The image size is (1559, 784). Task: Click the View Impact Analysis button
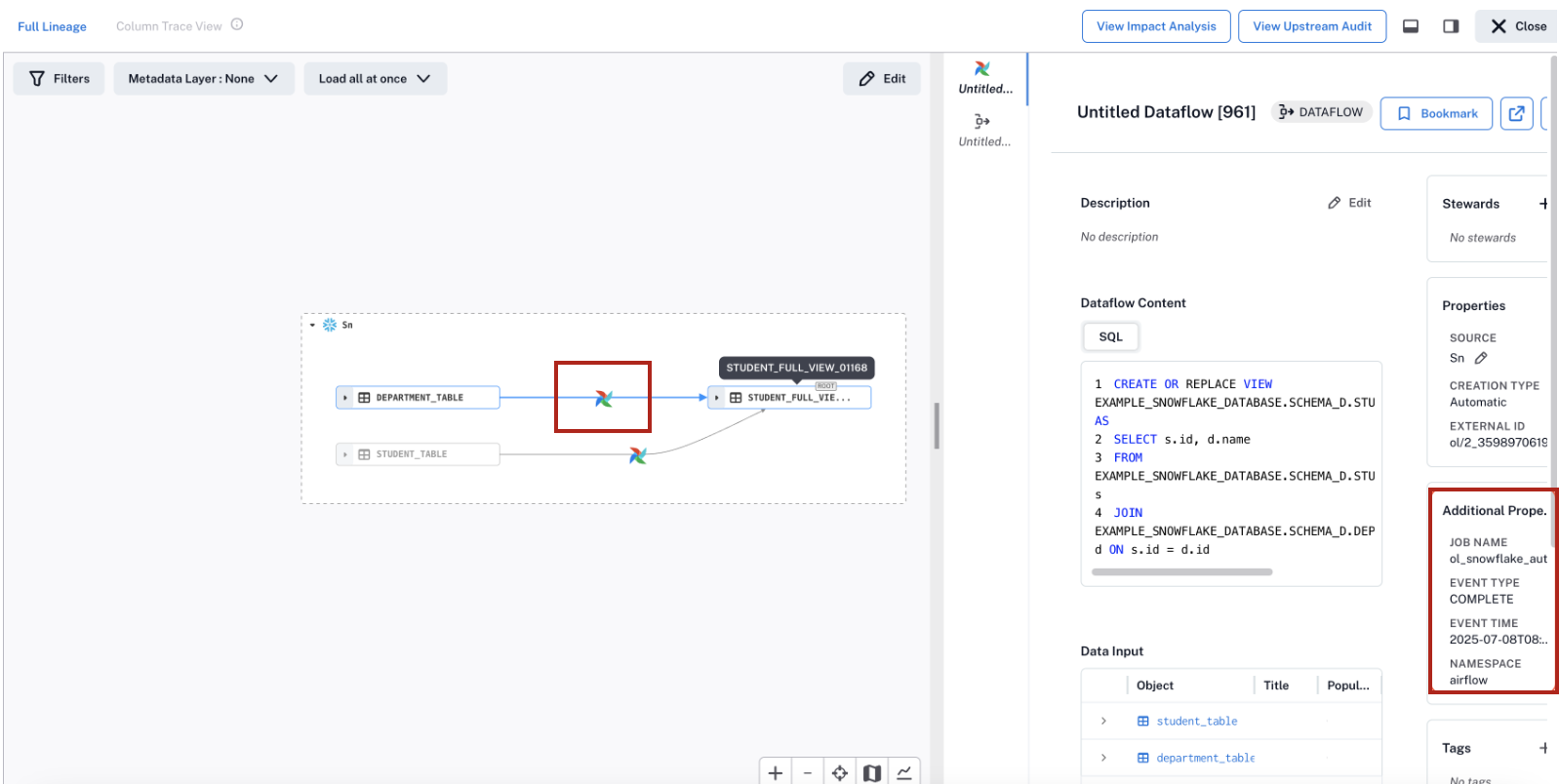pyautogui.click(x=1156, y=26)
